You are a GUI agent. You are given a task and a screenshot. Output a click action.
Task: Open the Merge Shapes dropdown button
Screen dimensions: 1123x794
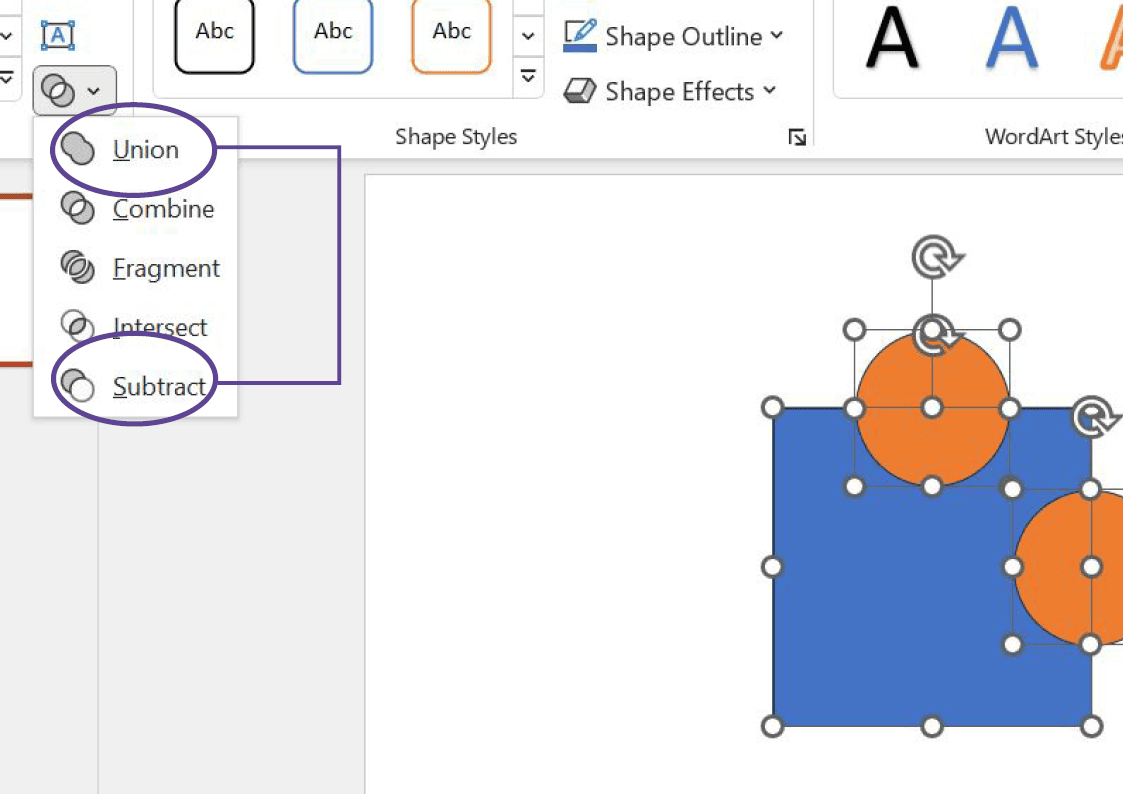(74, 91)
